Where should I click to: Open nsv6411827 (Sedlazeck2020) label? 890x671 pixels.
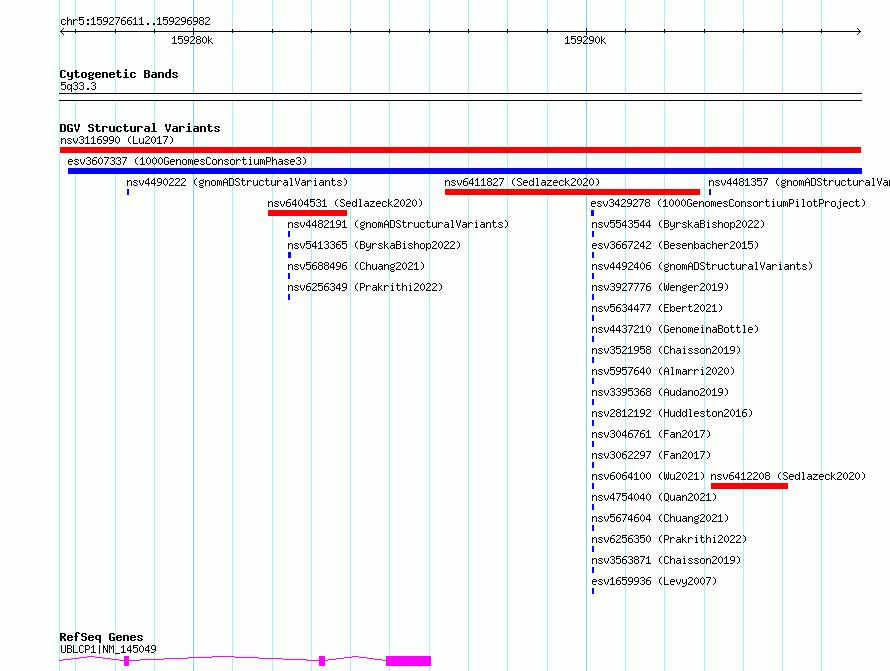522,182
